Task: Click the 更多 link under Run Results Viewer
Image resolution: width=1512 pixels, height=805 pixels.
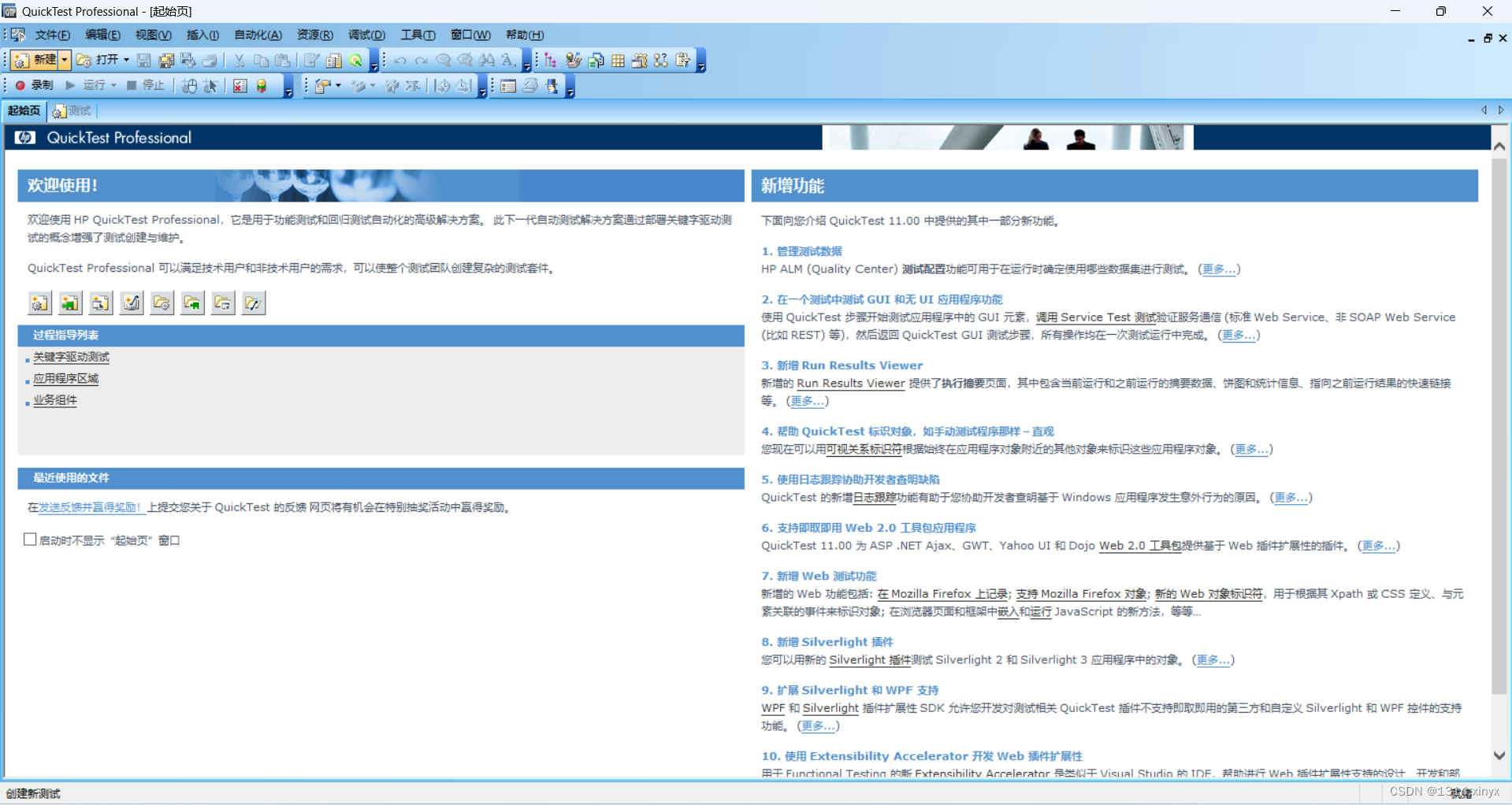Action: click(807, 401)
